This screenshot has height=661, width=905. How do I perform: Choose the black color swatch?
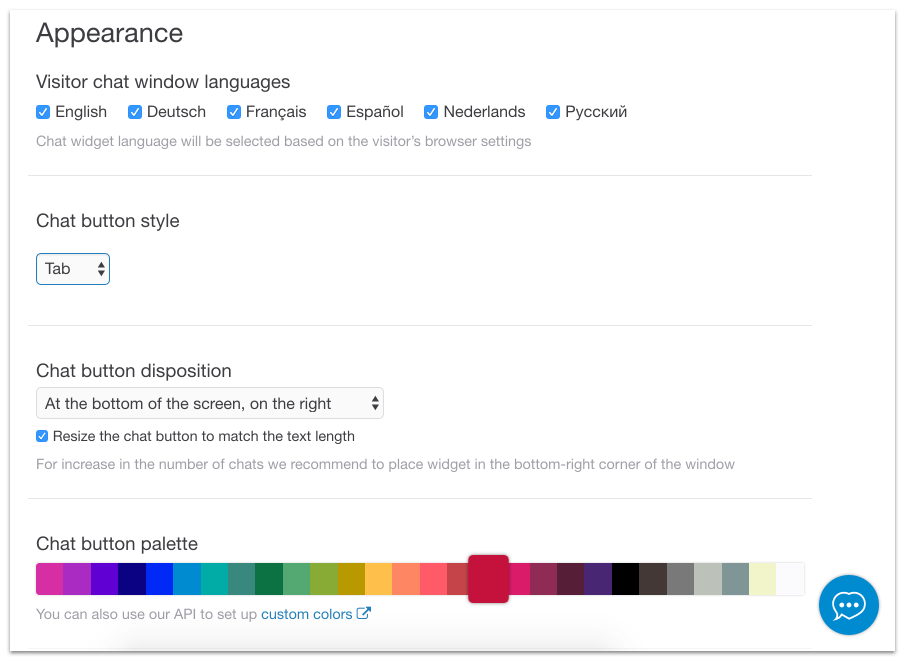click(626, 579)
